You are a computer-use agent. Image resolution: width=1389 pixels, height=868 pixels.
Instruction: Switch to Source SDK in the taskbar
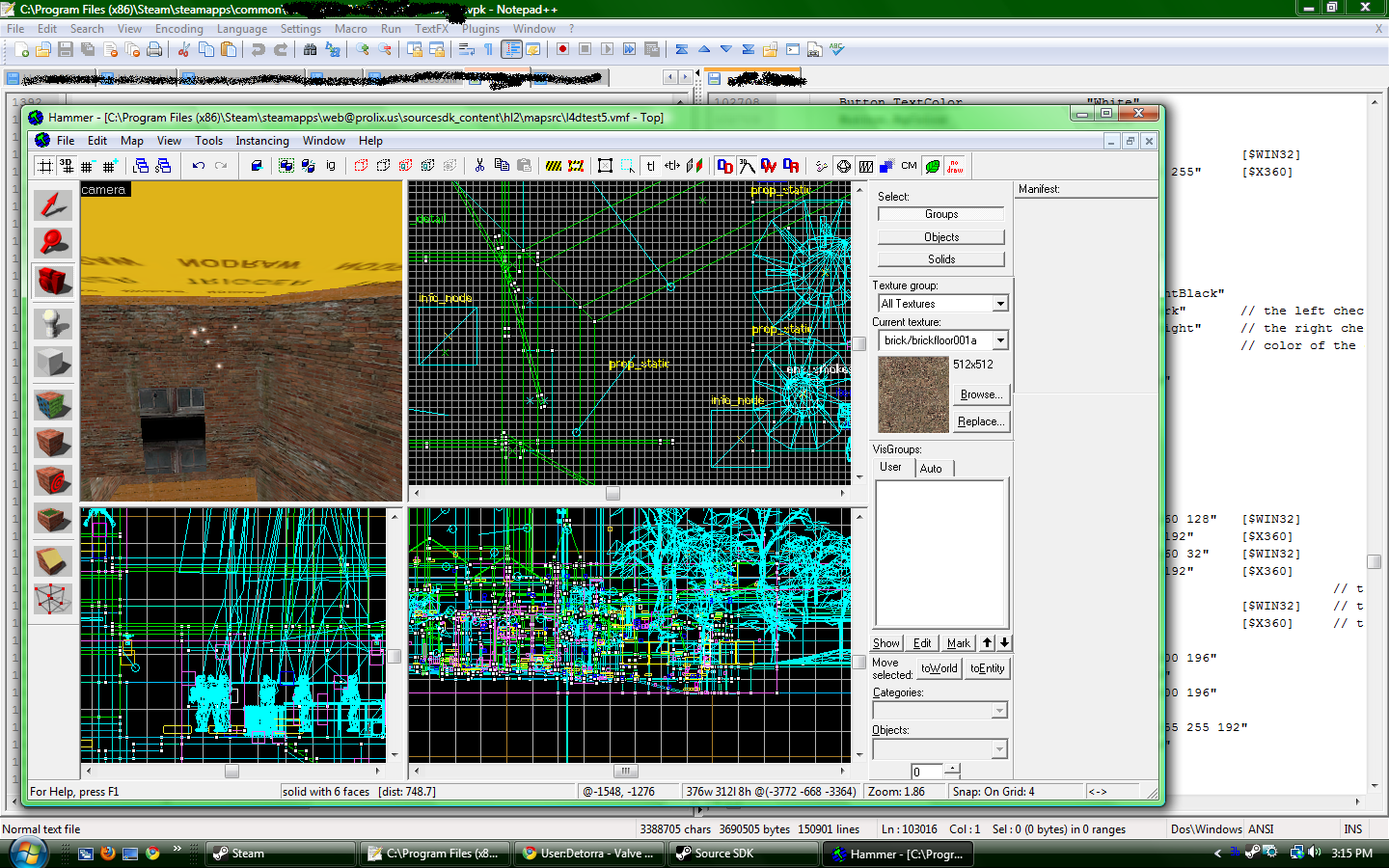[x=744, y=854]
